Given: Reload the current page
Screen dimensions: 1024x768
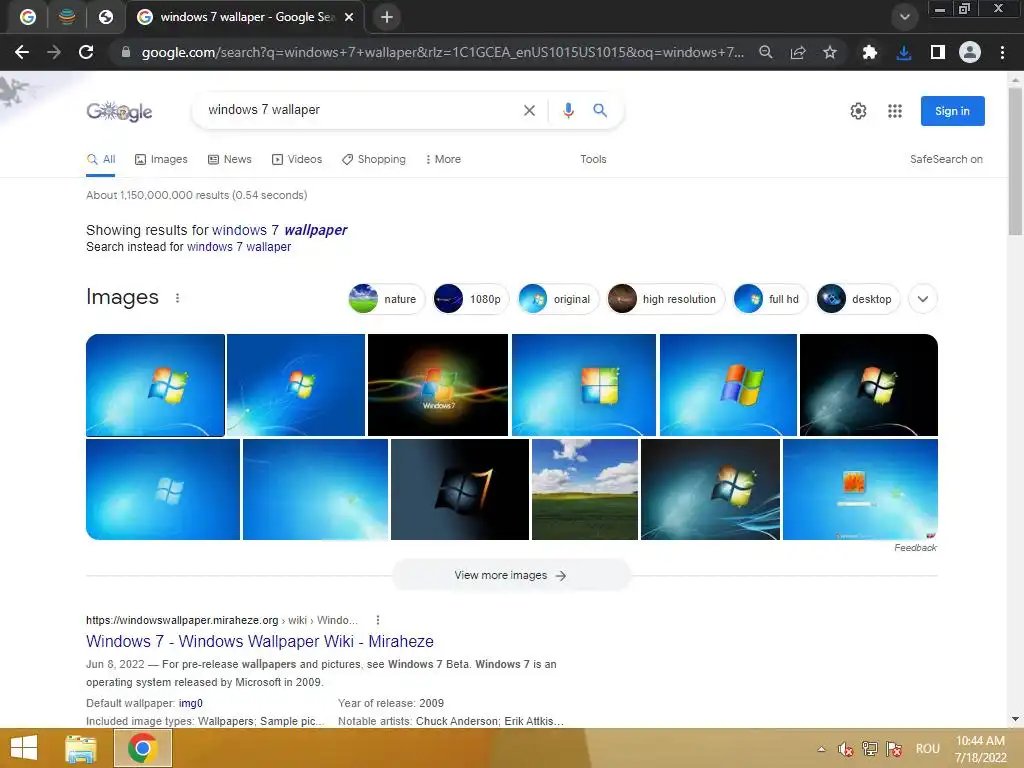Looking at the screenshot, I should tap(86, 52).
